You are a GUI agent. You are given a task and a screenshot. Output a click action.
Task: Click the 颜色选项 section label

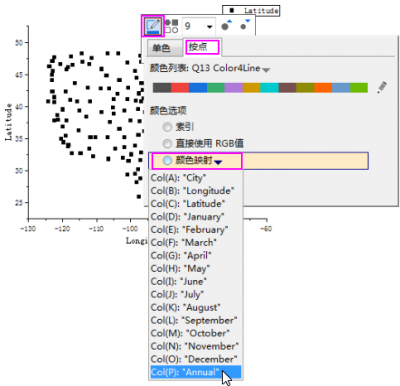168,111
